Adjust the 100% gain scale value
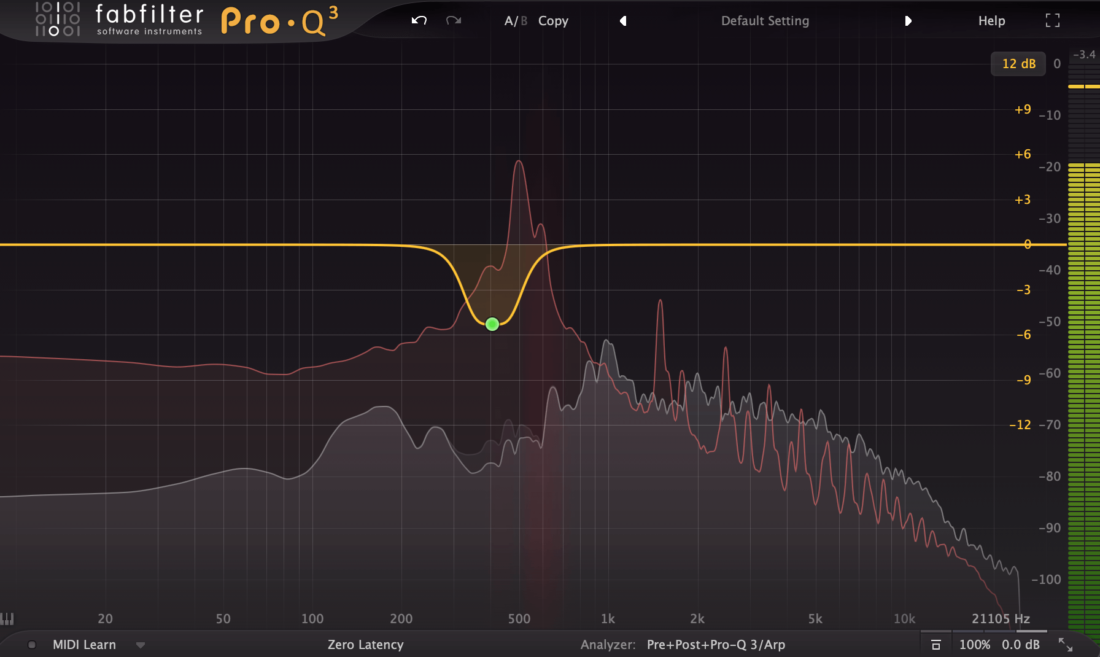Screen dimensions: 1100x657 click(974, 644)
